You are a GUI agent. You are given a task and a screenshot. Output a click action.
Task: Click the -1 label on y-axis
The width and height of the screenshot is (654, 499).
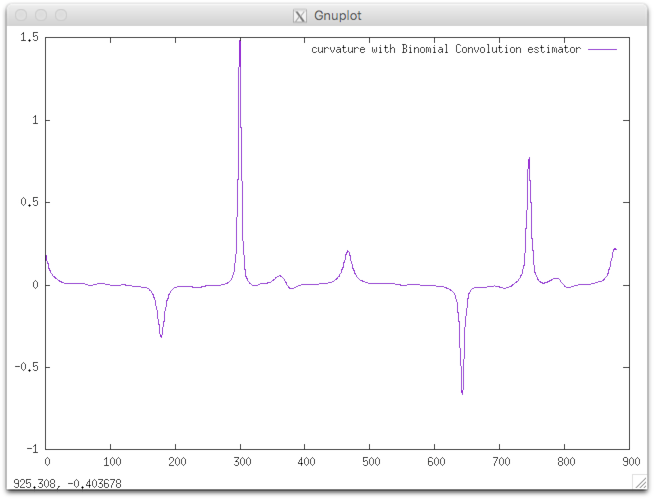[32, 448]
